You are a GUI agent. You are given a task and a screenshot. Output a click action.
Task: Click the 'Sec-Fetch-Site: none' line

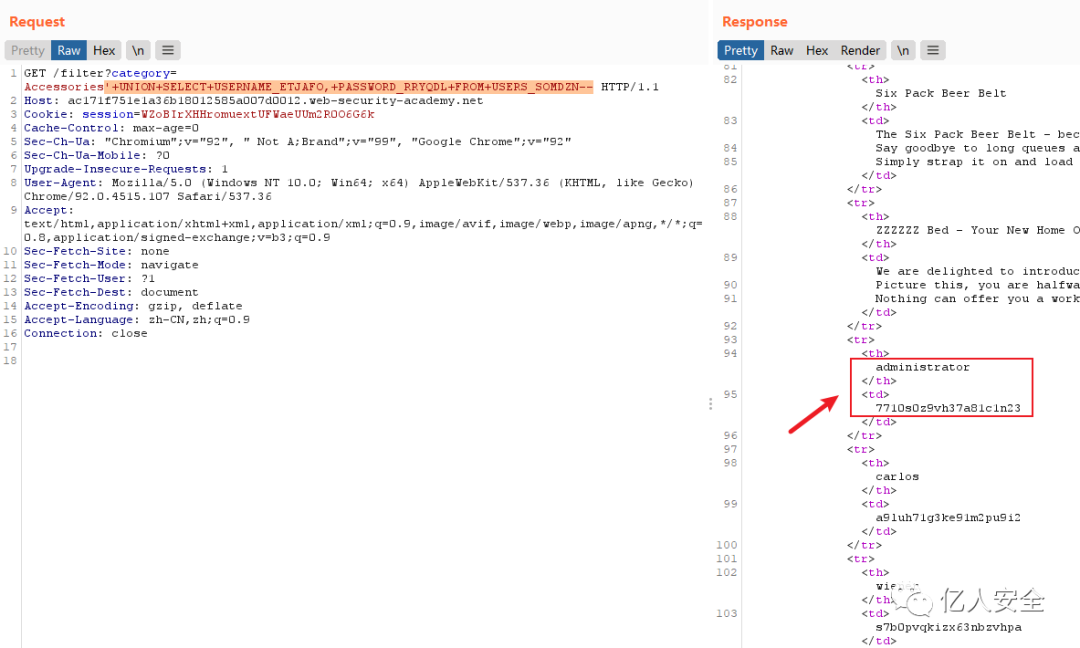(x=96, y=251)
